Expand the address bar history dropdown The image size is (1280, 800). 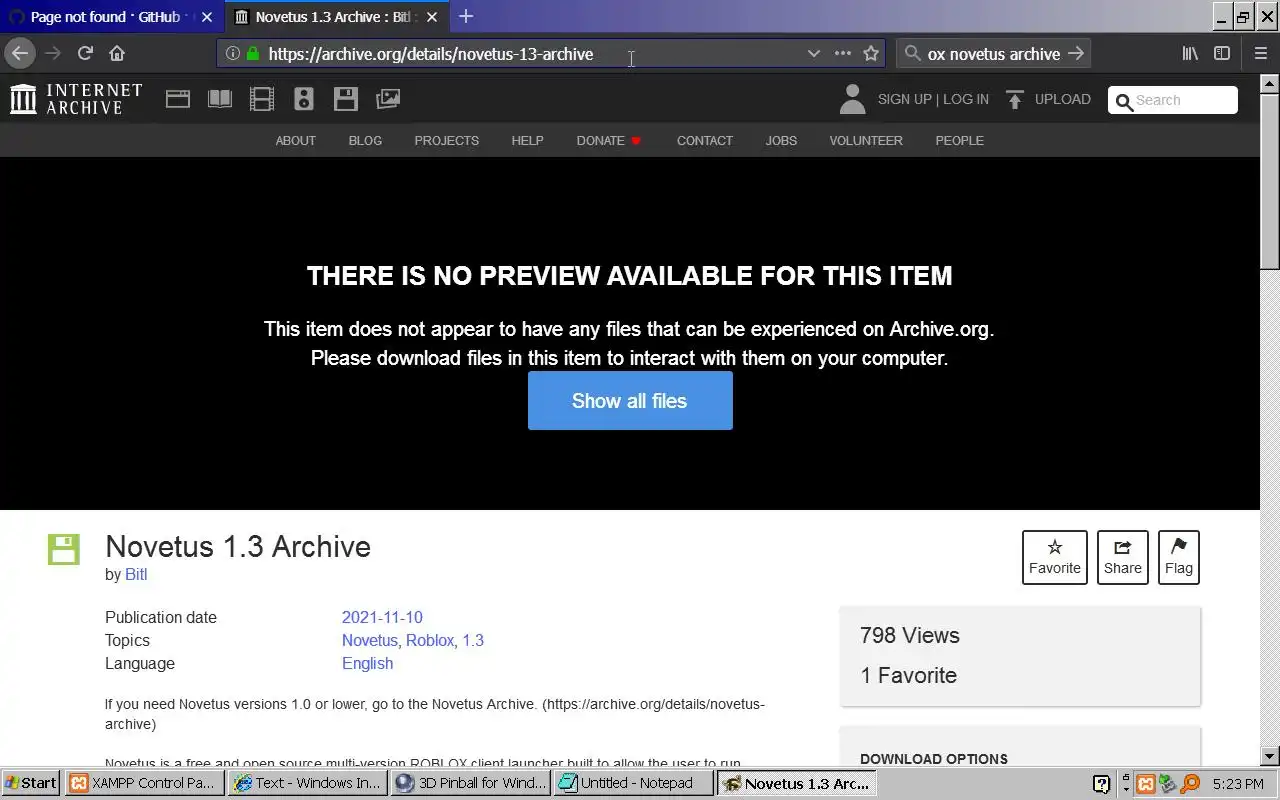coord(814,54)
